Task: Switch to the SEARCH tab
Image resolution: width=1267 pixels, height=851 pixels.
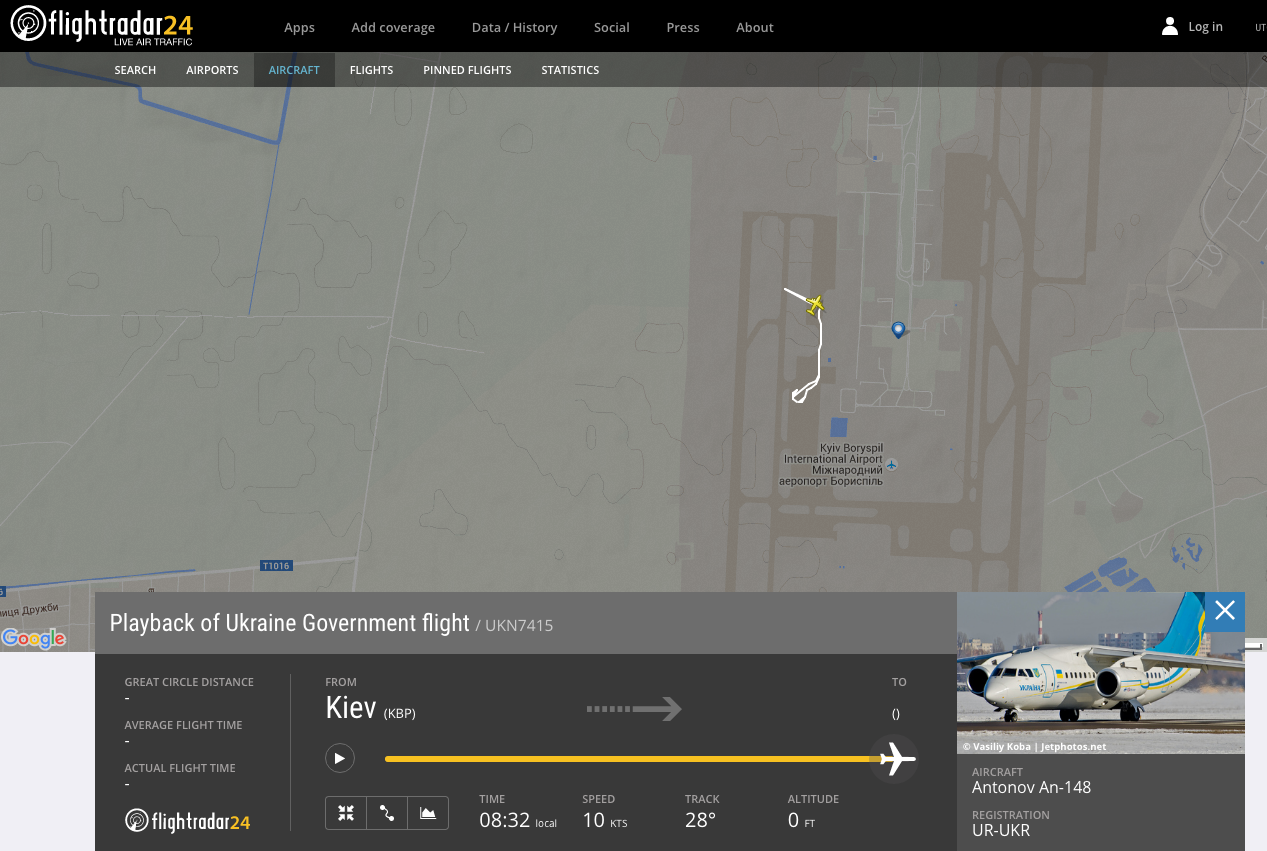Action: point(135,70)
